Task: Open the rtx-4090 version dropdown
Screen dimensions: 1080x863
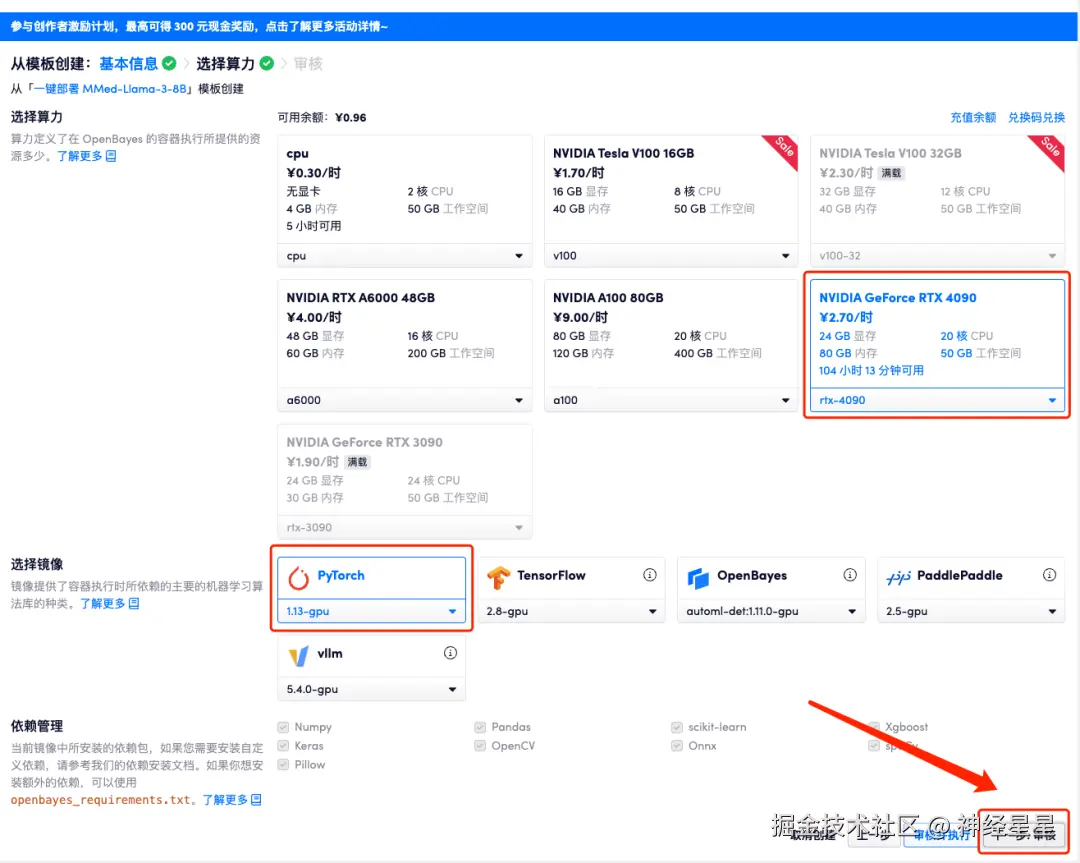Action: click(937, 400)
